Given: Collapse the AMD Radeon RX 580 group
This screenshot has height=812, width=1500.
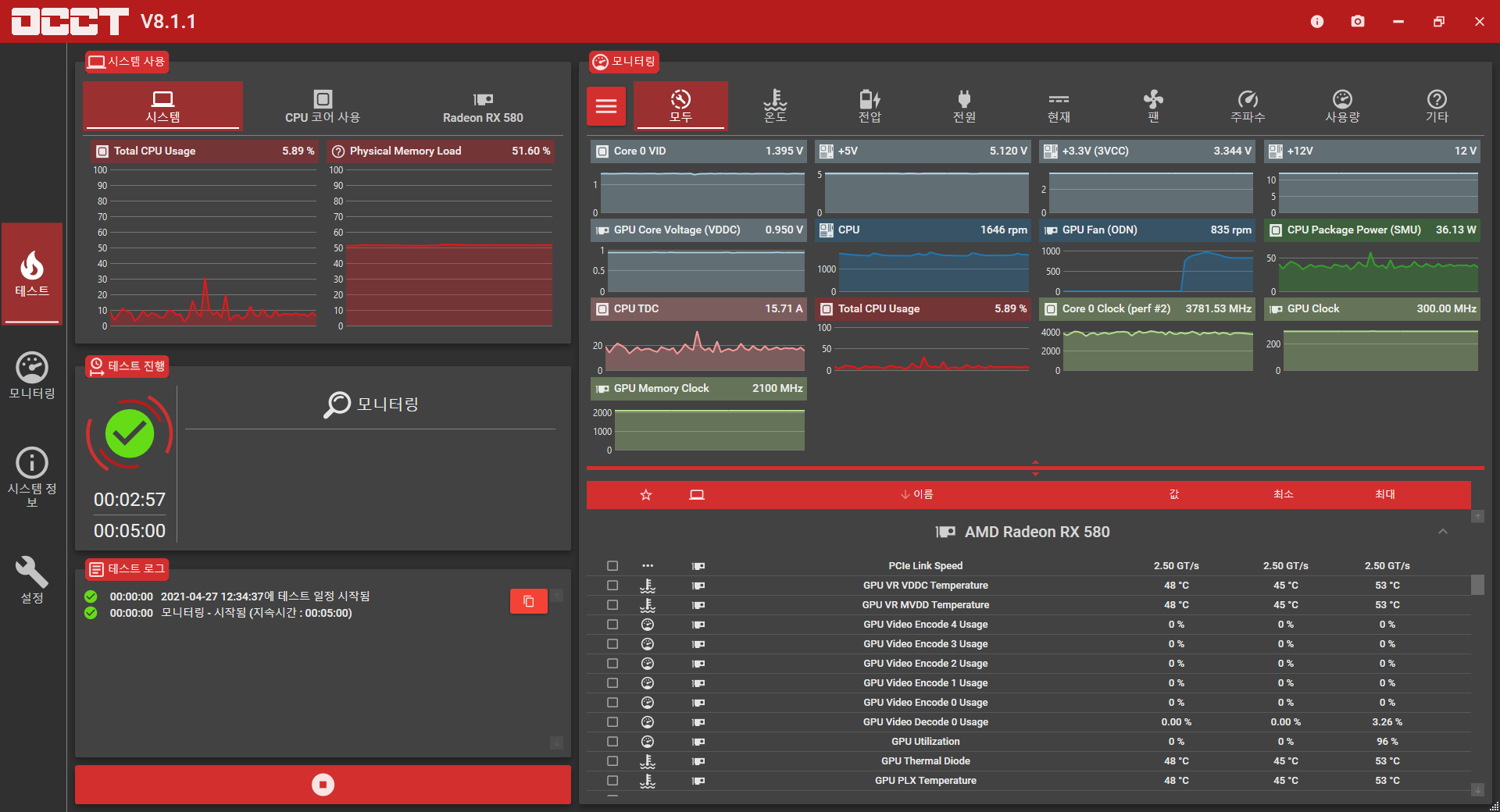Looking at the screenshot, I should (x=1443, y=532).
